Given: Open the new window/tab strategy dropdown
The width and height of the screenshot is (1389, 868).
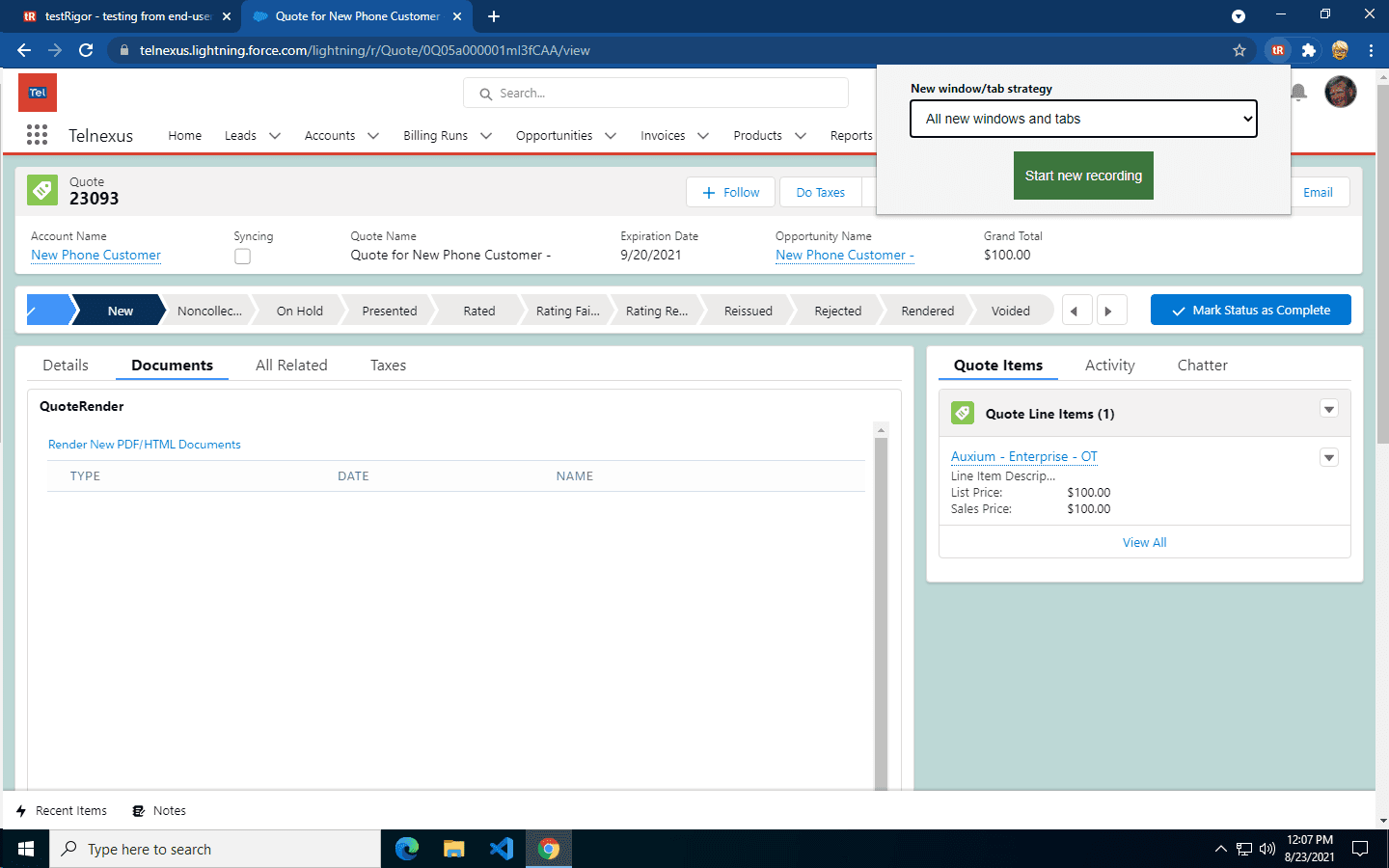Looking at the screenshot, I should (x=1082, y=119).
